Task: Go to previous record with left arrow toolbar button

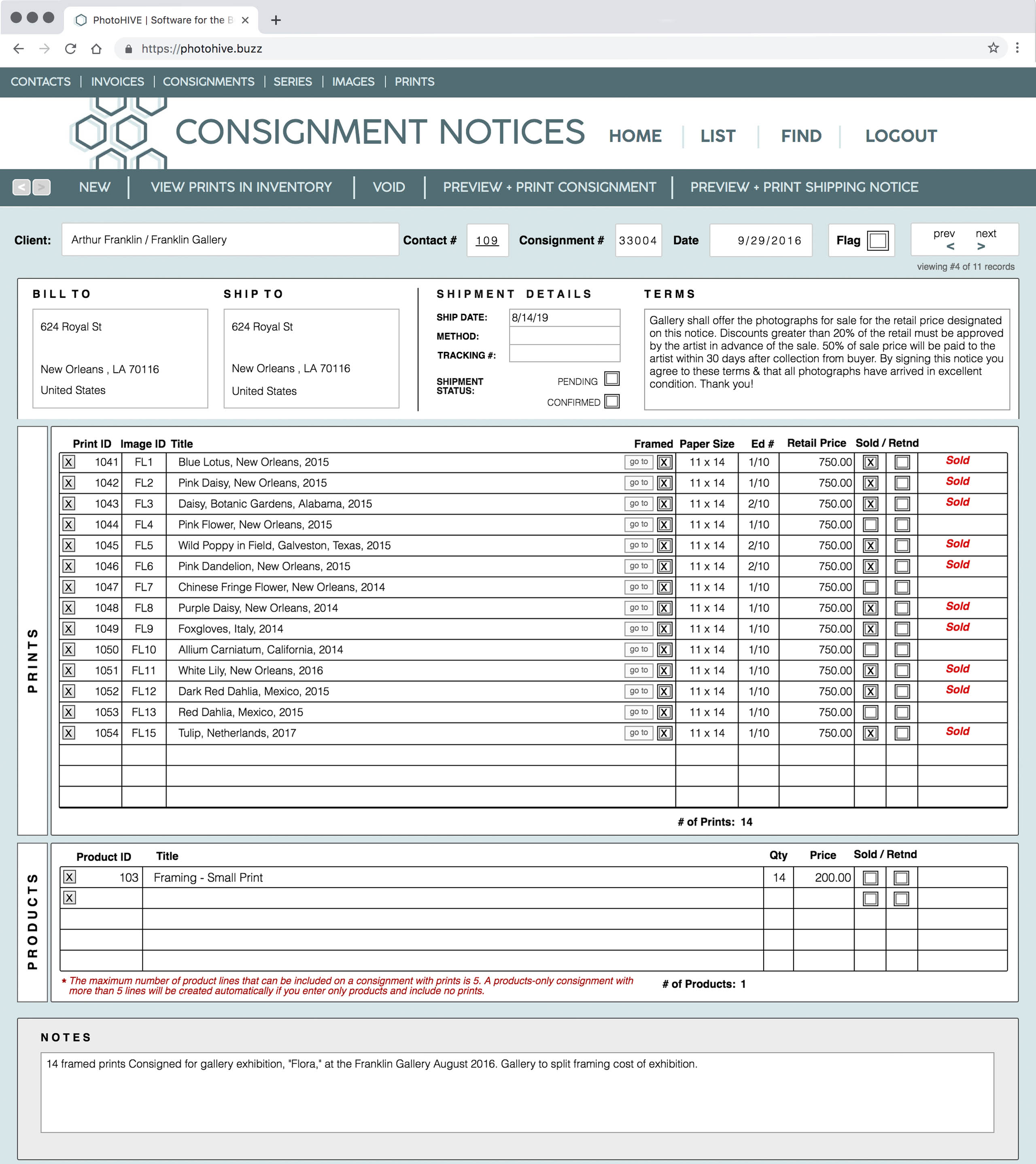Action: pyautogui.click(x=21, y=187)
